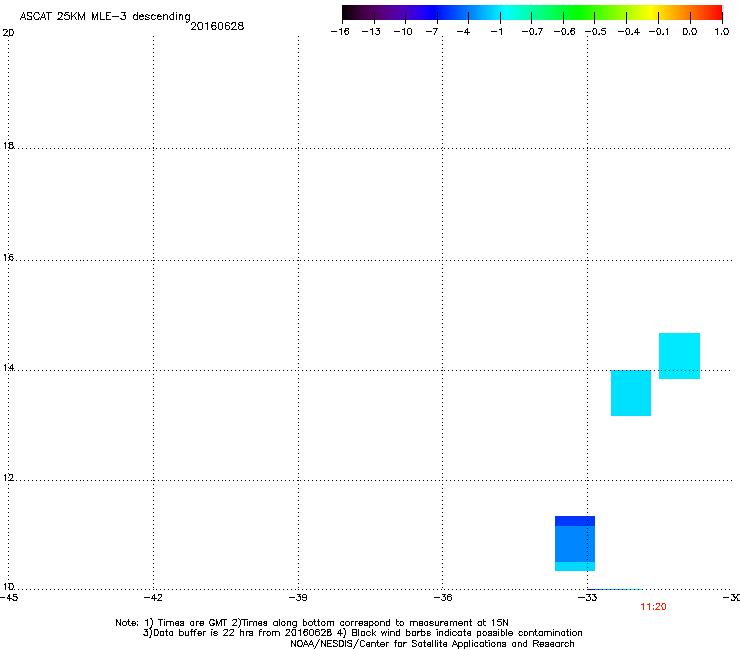Click the longitude -45 axis label
The height and width of the screenshot is (650, 740).
coord(8,598)
